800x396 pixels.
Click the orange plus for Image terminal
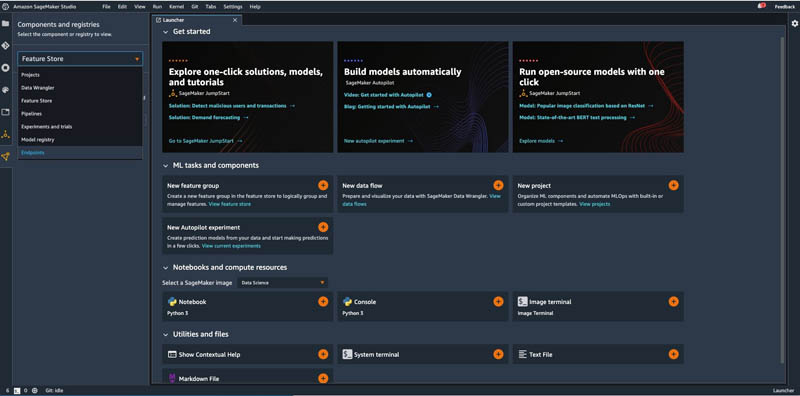point(673,302)
